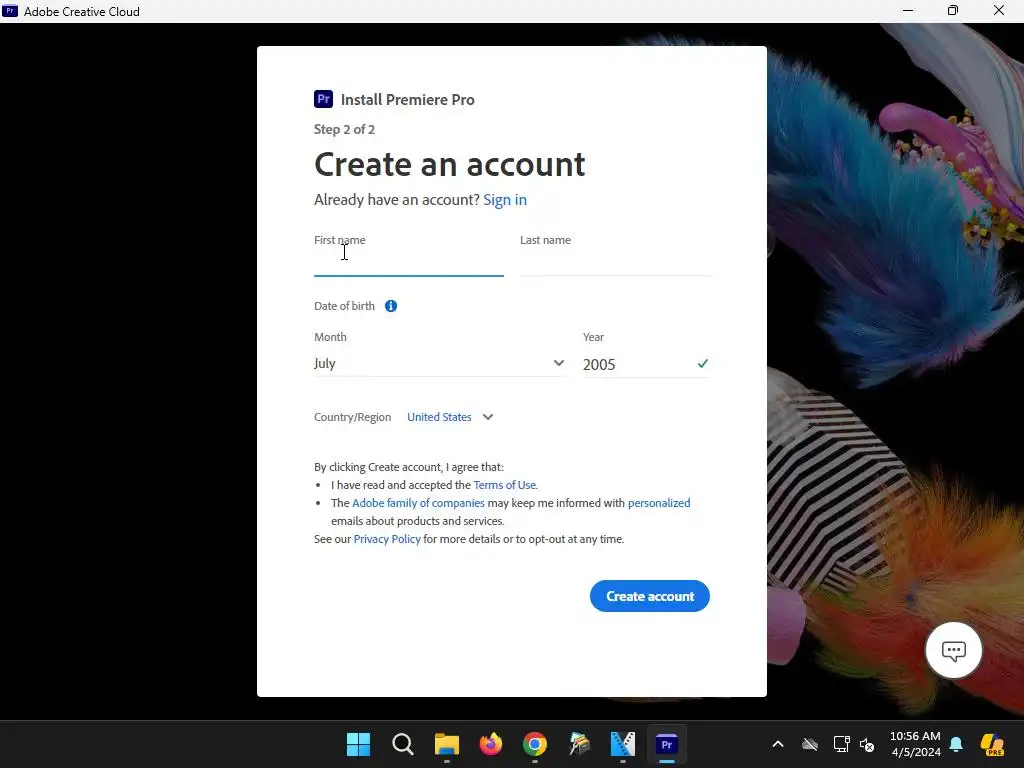Click the 'Step 2 of 2' text
1024x768 pixels.
click(344, 129)
